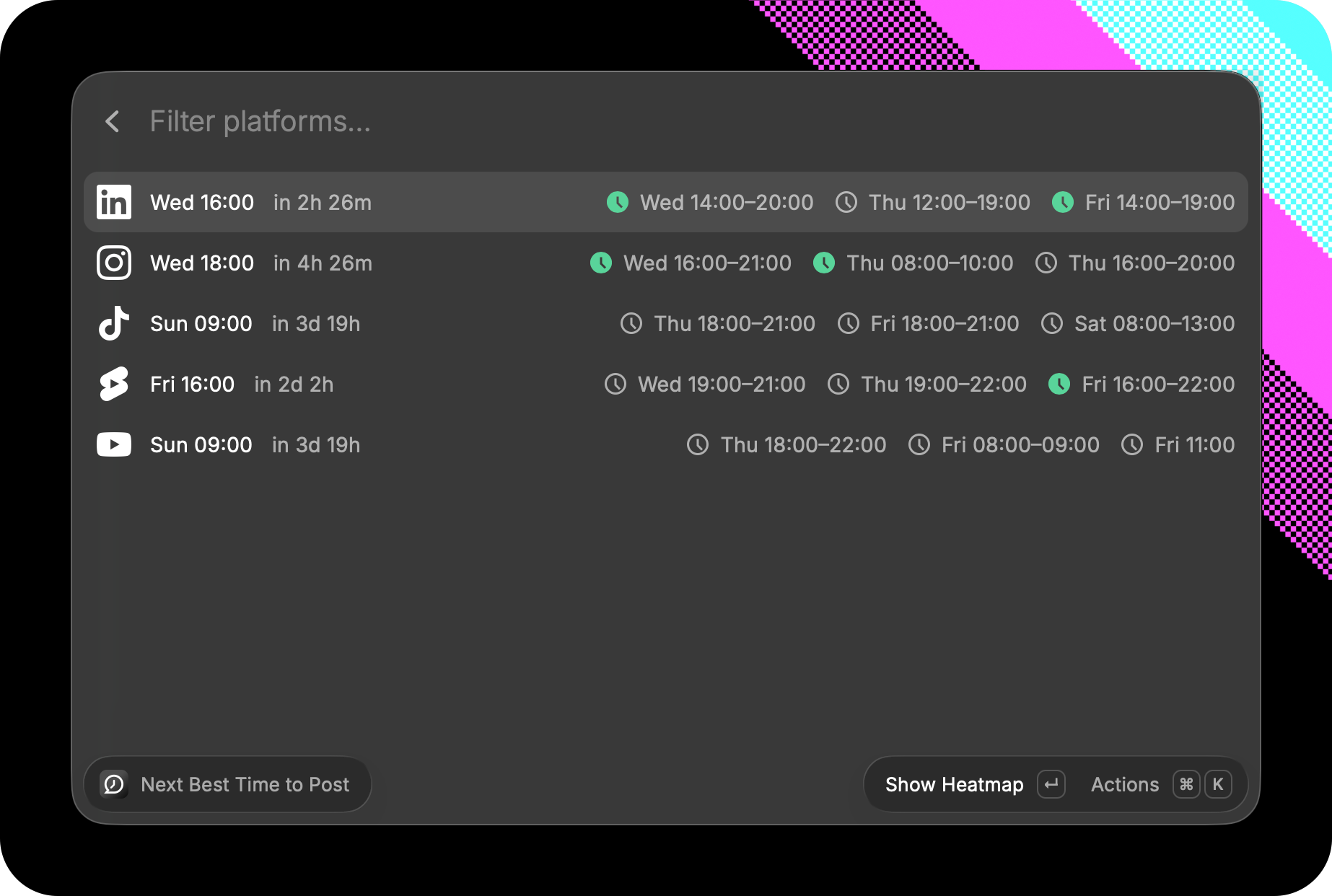The width and height of the screenshot is (1332, 896).
Task: Click clock icon beside Thu 18:00–21:00
Action: (631, 323)
